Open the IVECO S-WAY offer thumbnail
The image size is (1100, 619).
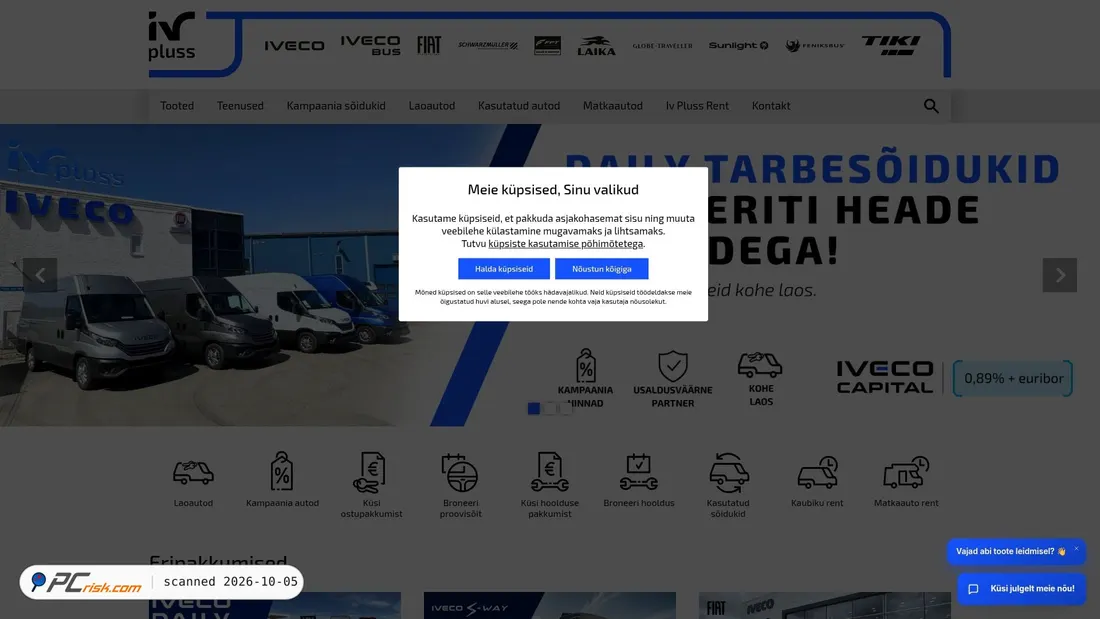550,606
